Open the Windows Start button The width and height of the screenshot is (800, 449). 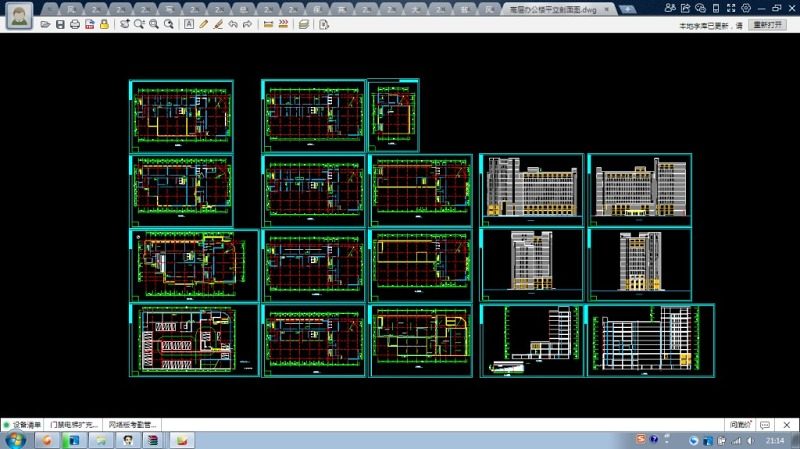coord(16,440)
